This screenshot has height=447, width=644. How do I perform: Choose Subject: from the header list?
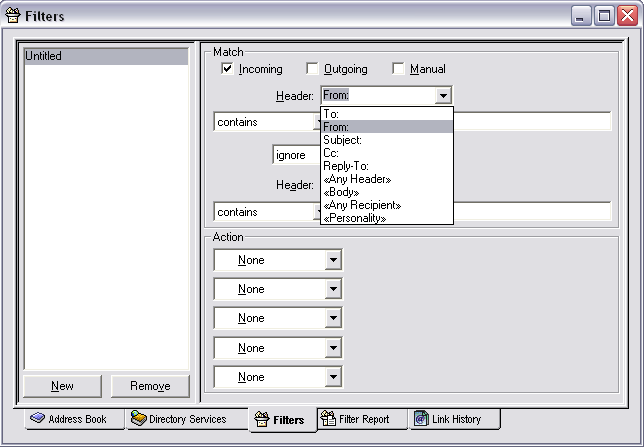(x=343, y=140)
